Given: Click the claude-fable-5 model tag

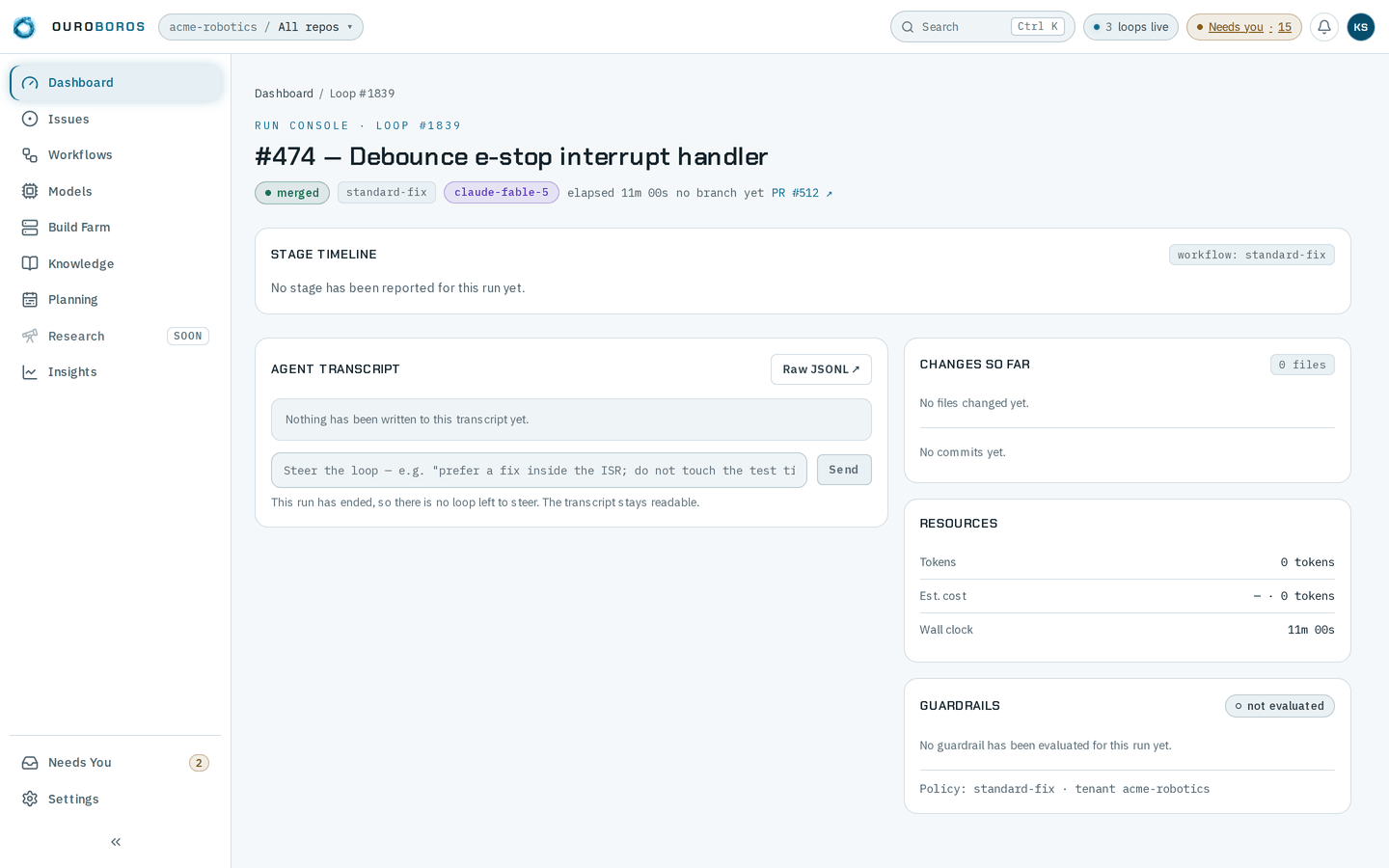Looking at the screenshot, I should [502, 193].
